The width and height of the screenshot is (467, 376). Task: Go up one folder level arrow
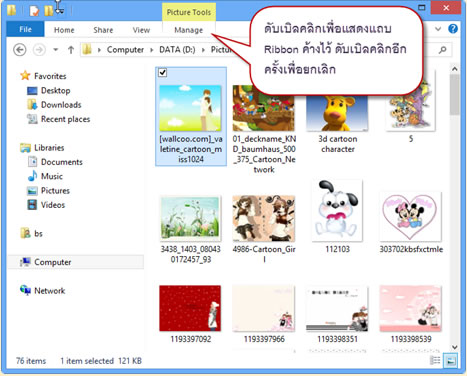(71, 50)
